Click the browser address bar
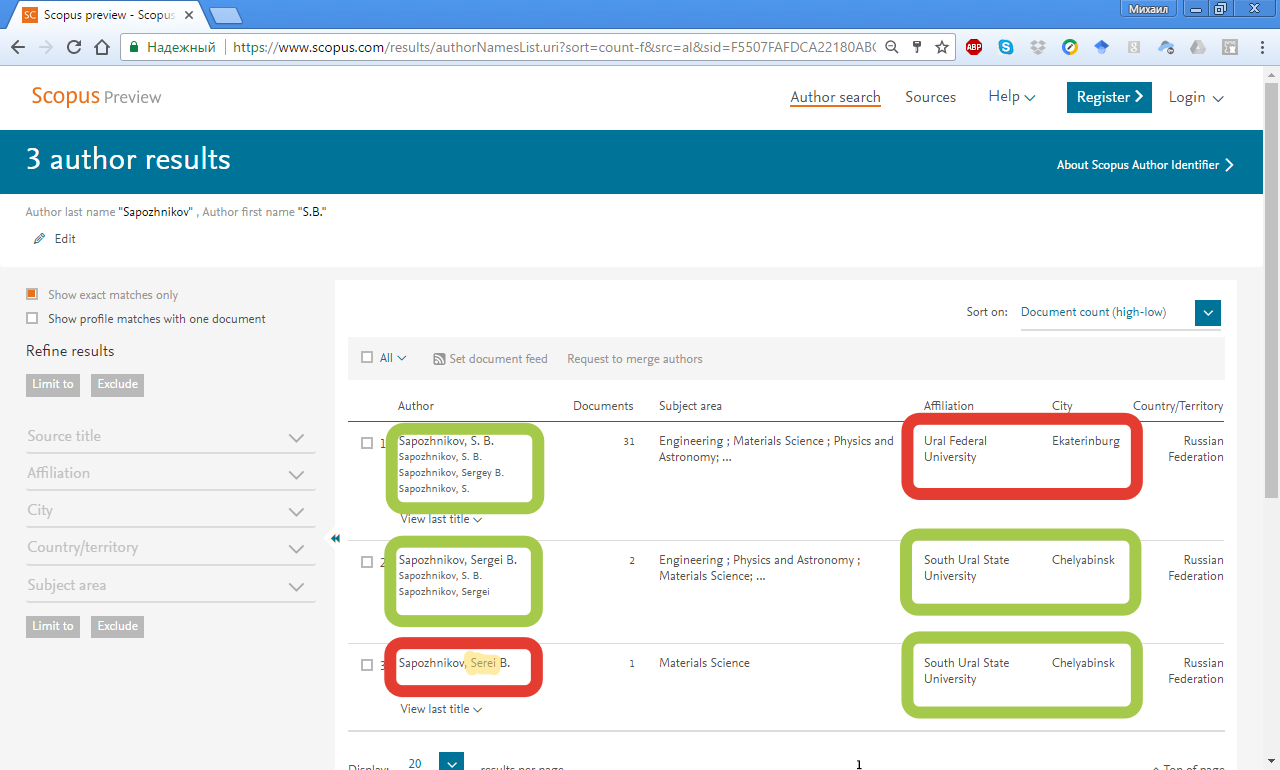 (550, 47)
